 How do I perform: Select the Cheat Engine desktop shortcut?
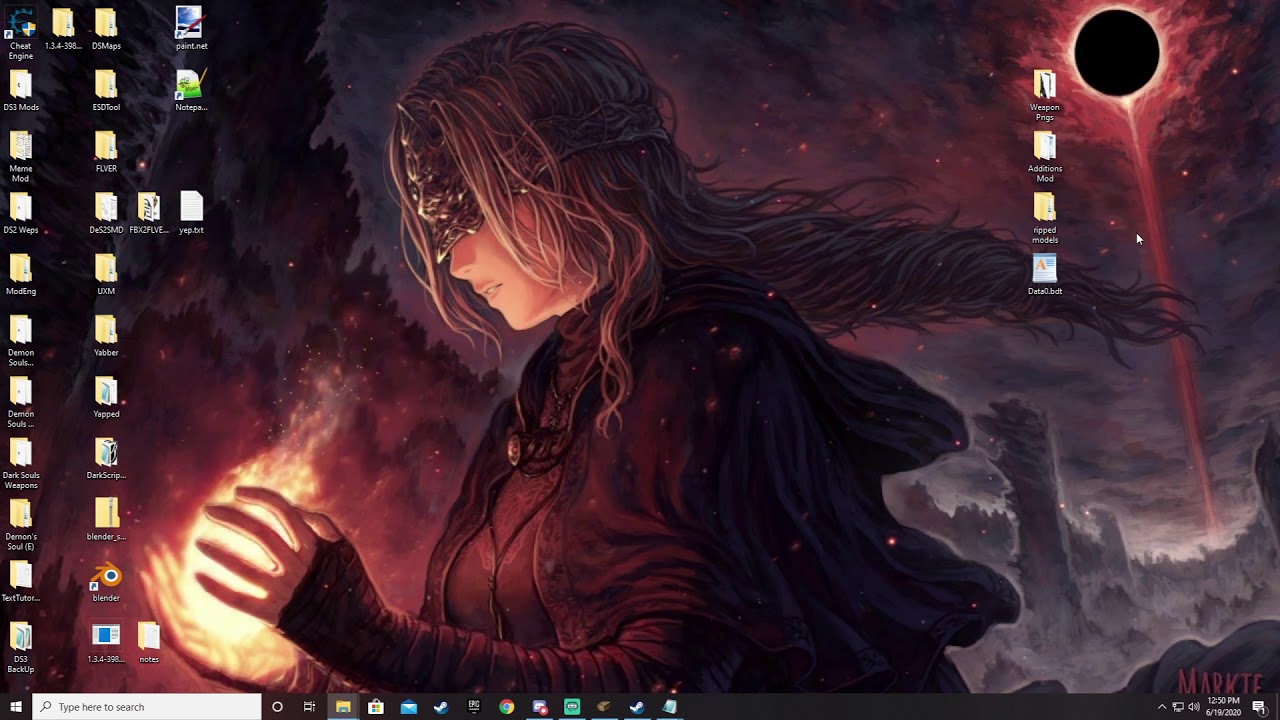coord(20,33)
